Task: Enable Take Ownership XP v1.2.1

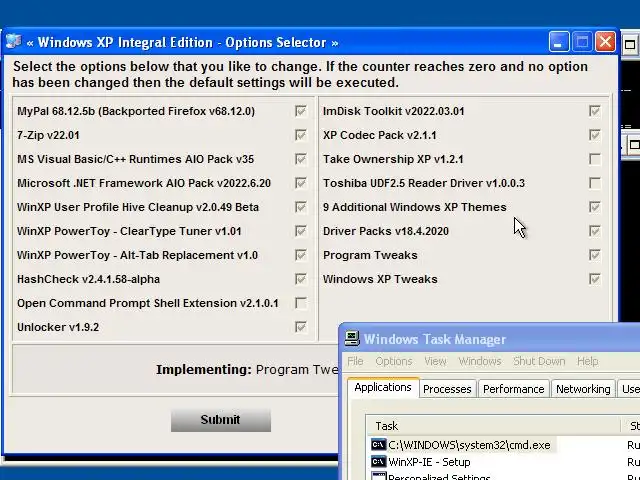Action: 595,159
